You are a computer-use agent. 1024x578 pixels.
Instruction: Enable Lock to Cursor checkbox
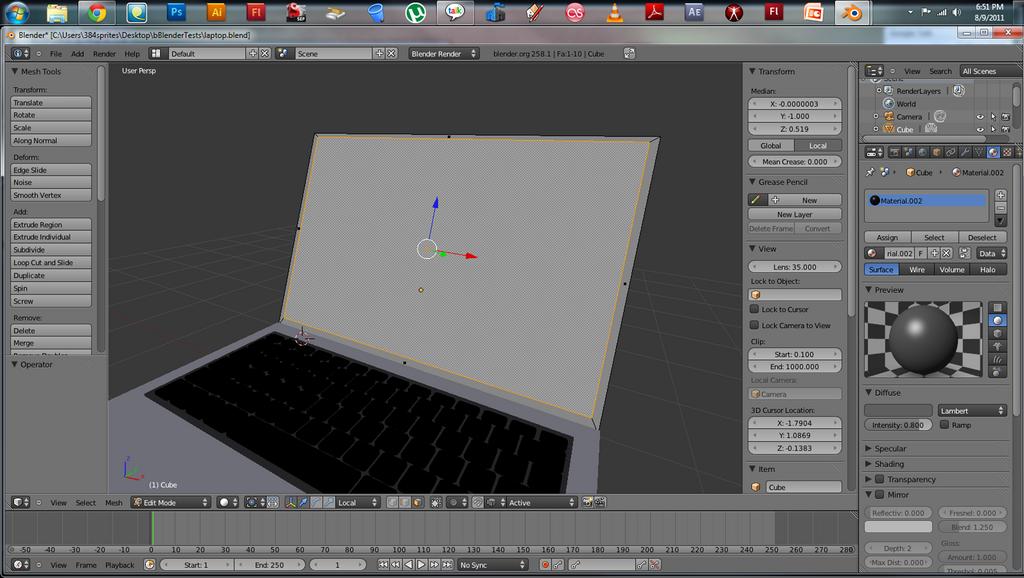click(754, 309)
